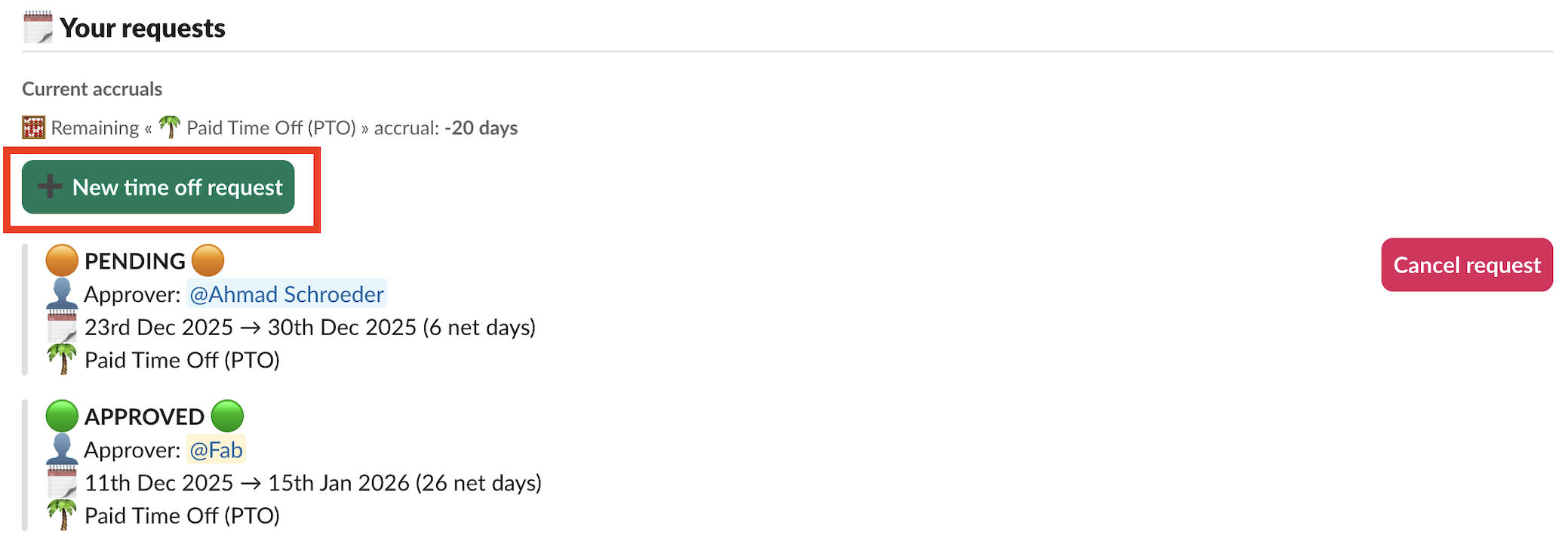Click the New time off request button
This screenshot has width=1568, height=560.
(x=158, y=187)
